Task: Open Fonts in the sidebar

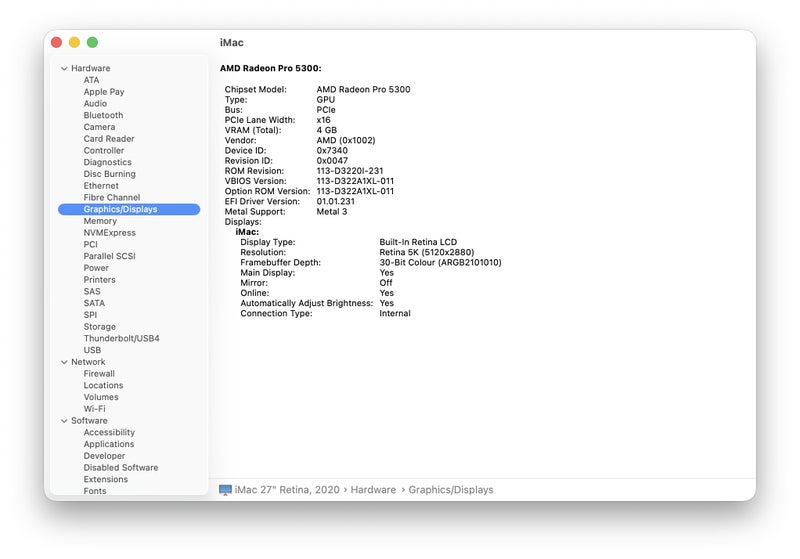Action: click(95, 491)
